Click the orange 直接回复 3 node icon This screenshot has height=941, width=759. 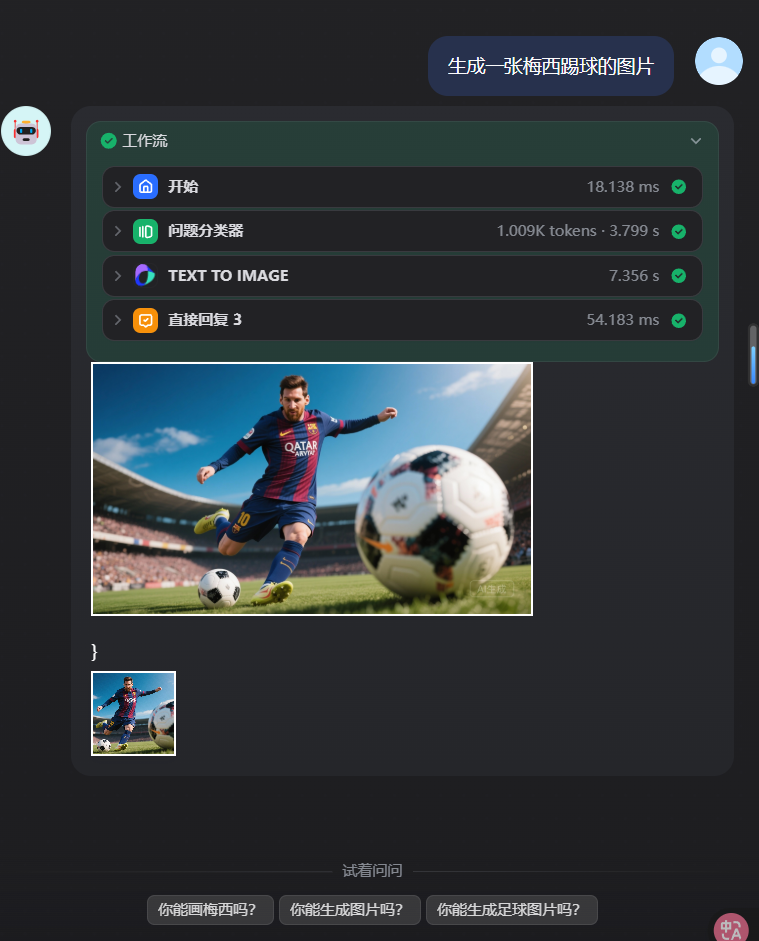point(146,320)
